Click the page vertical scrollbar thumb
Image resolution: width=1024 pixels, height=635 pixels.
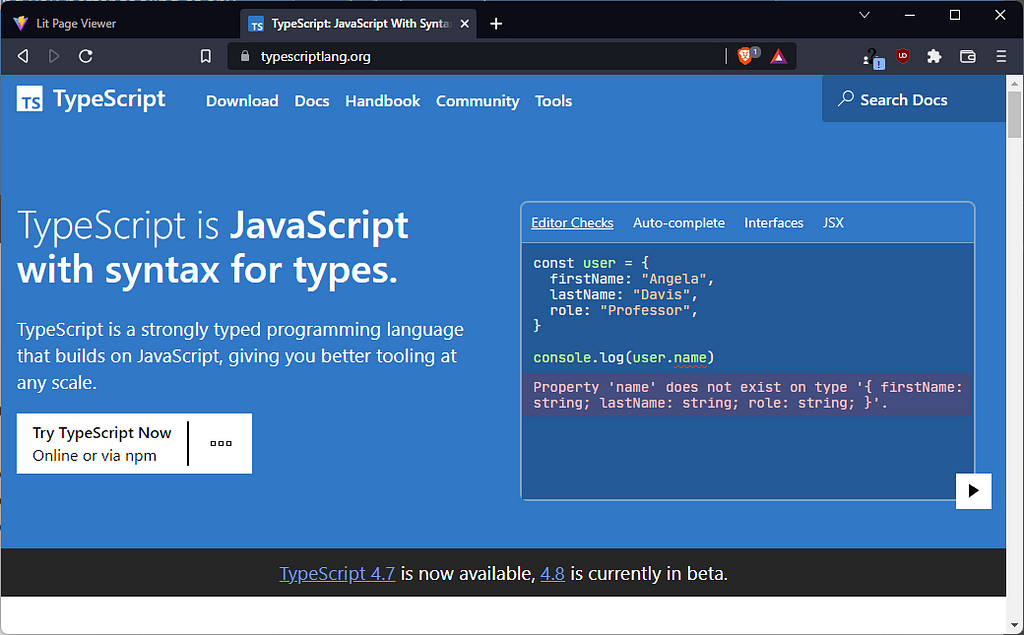click(1014, 115)
